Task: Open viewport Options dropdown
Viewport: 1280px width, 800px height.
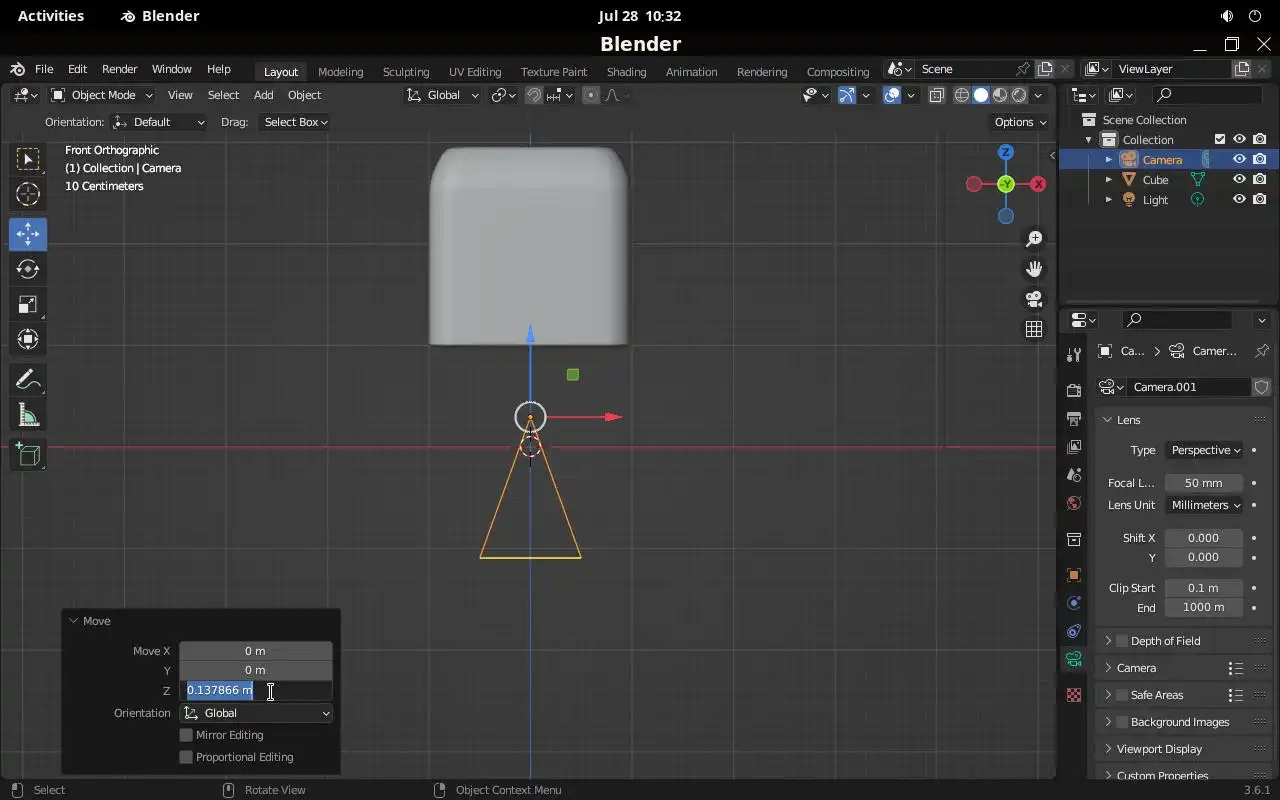Action: click(1020, 122)
